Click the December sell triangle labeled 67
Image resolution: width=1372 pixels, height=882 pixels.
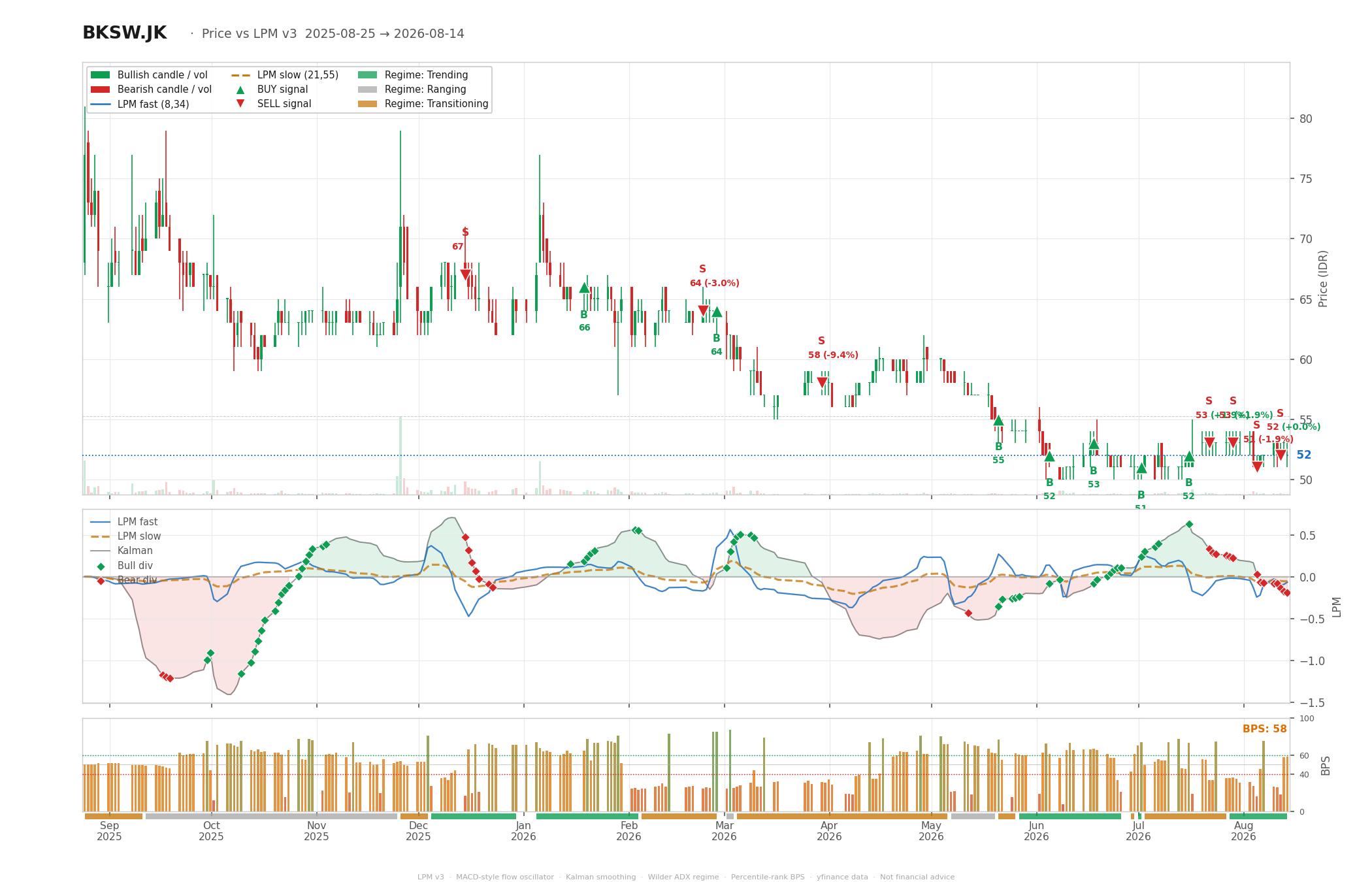(x=465, y=275)
